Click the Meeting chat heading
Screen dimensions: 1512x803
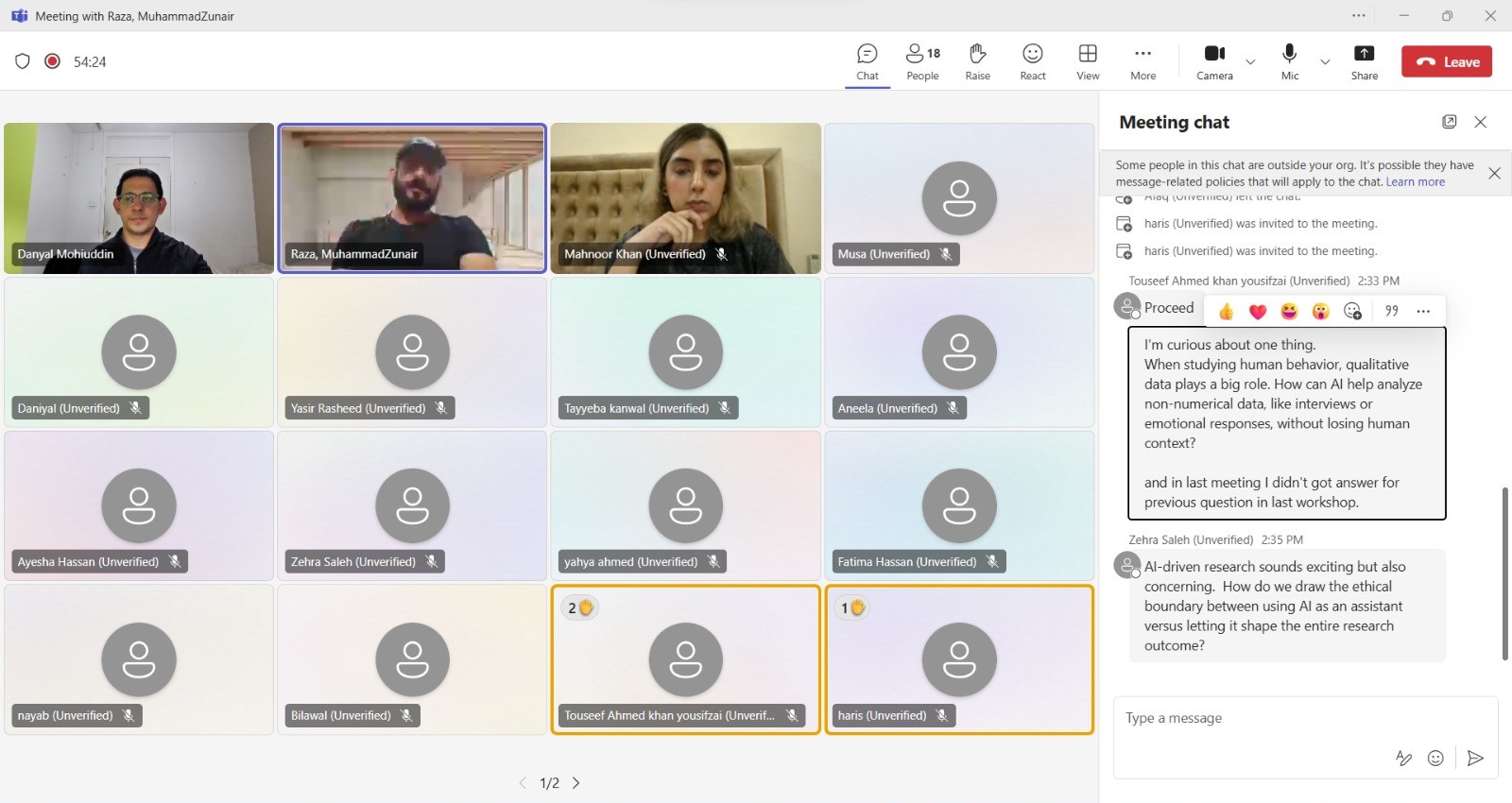click(1175, 122)
